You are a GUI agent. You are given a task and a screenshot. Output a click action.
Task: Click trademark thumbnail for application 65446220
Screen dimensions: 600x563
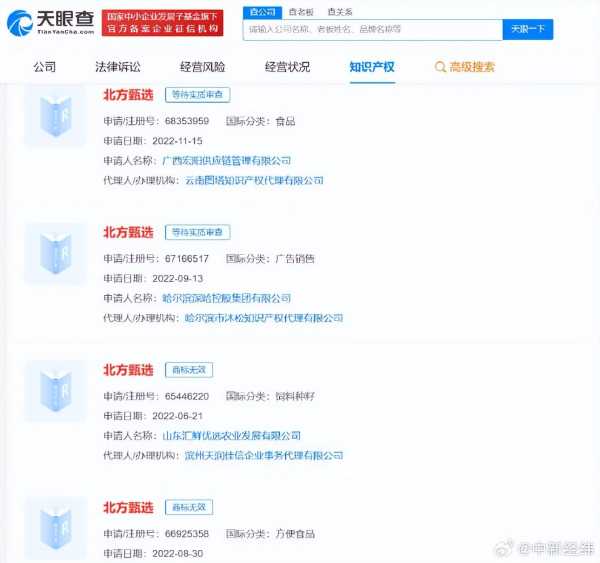pyautogui.click(x=56, y=391)
